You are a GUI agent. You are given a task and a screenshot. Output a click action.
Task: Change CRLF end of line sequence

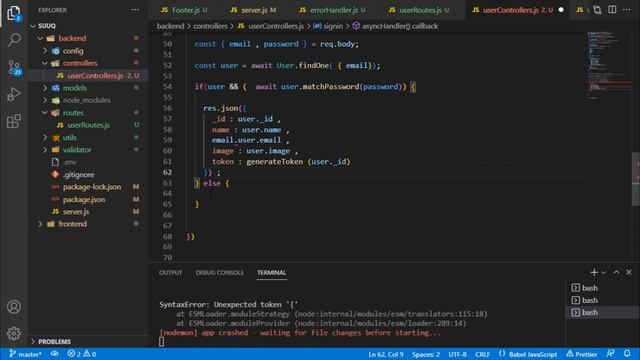pyautogui.click(x=482, y=354)
